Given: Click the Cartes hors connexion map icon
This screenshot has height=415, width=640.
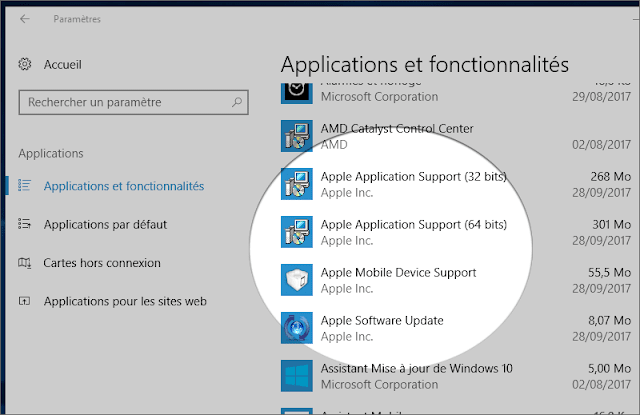Looking at the screenshot, I should (x=24, y=262).
